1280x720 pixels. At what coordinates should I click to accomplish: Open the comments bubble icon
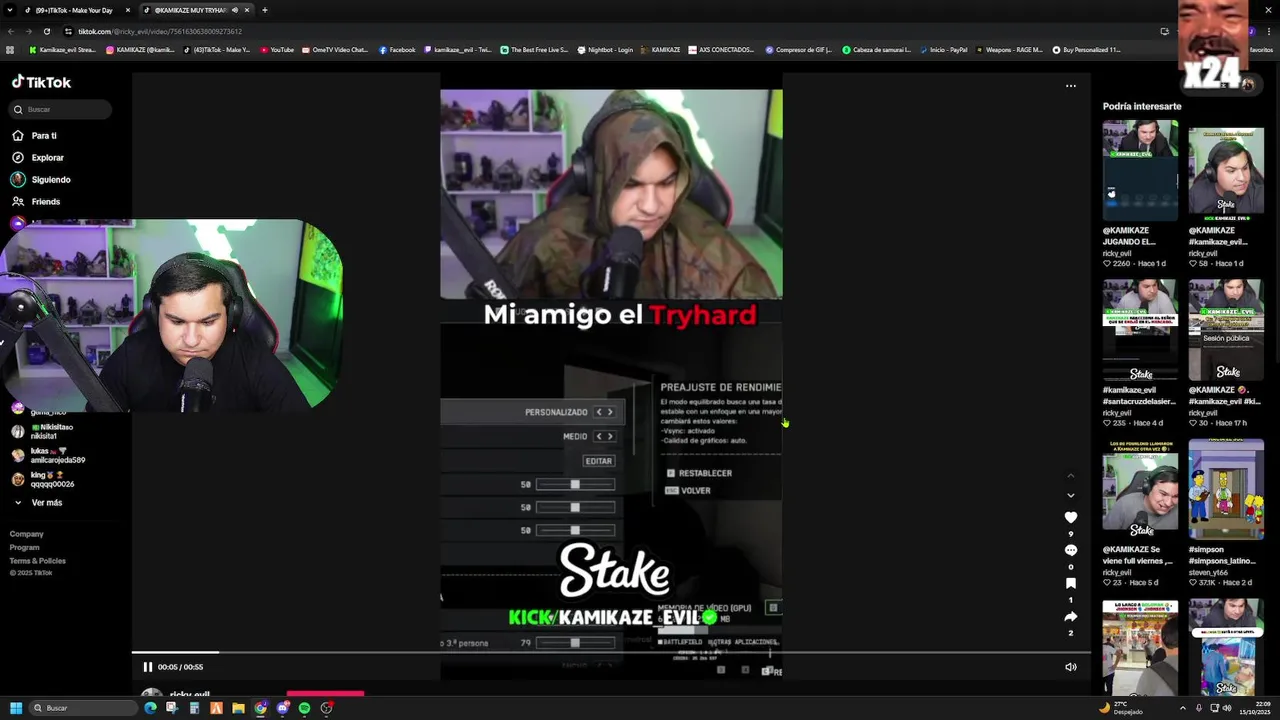click(x=1070, y=550)
